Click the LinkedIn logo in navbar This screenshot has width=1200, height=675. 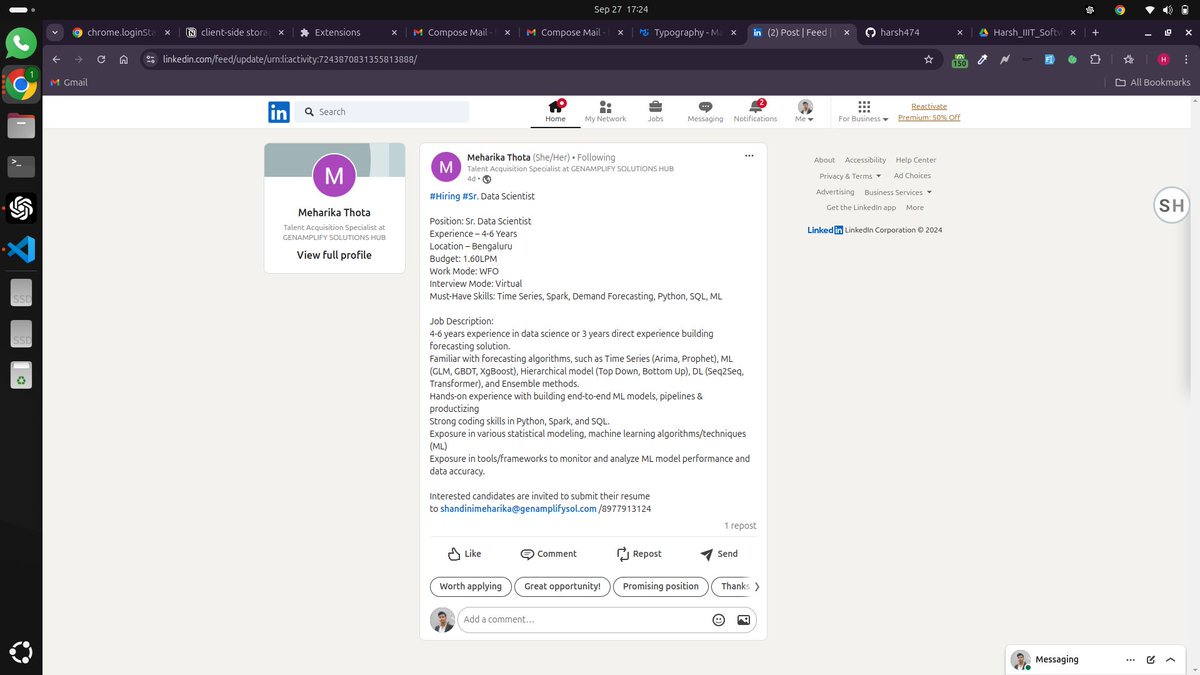pyautogui.click(x=279, y=112)
